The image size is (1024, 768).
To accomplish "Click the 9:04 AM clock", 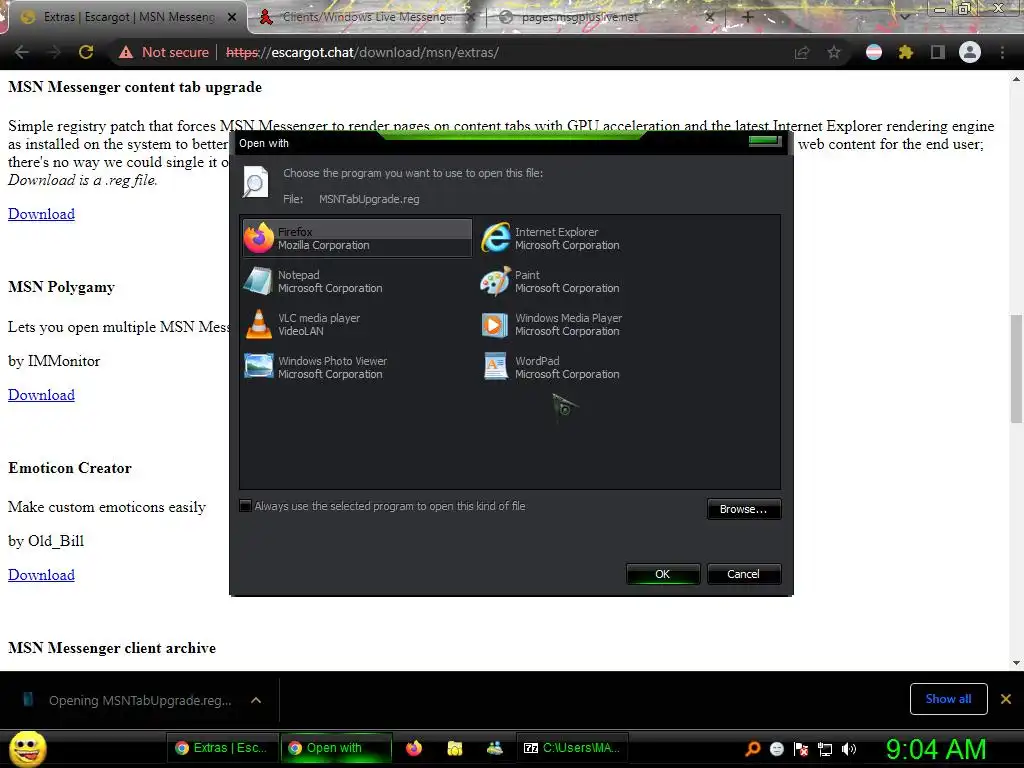I will tap(936, 749).
